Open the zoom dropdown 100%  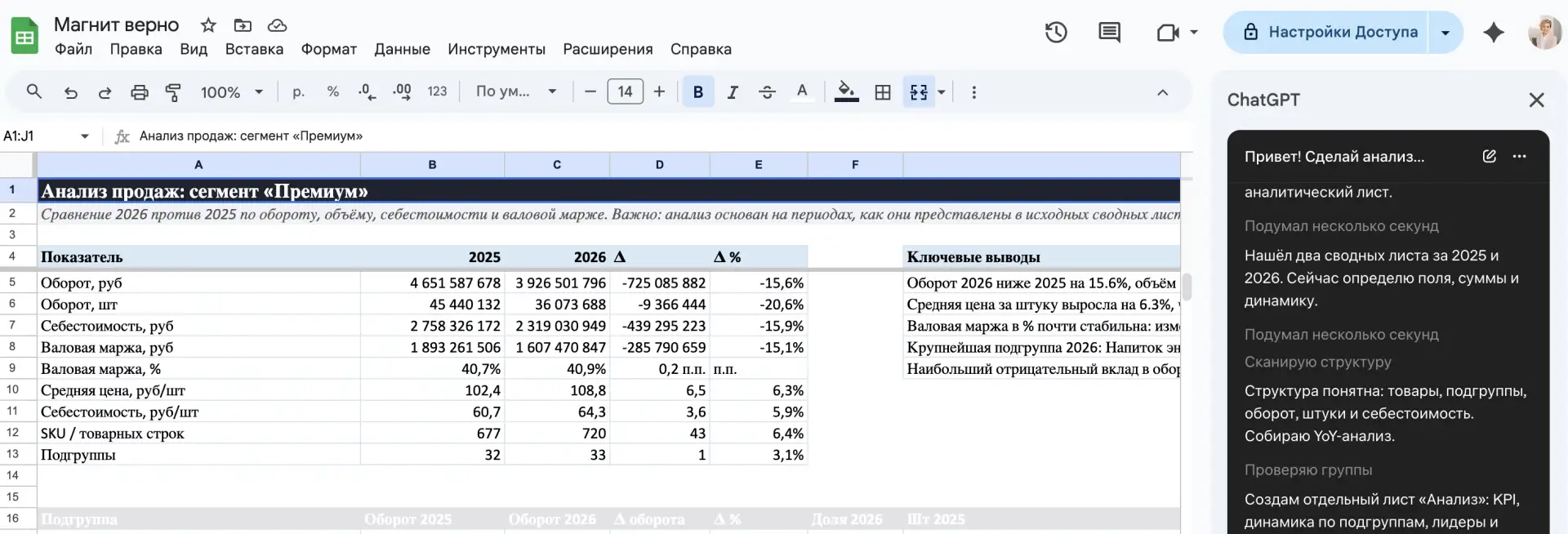232,92
